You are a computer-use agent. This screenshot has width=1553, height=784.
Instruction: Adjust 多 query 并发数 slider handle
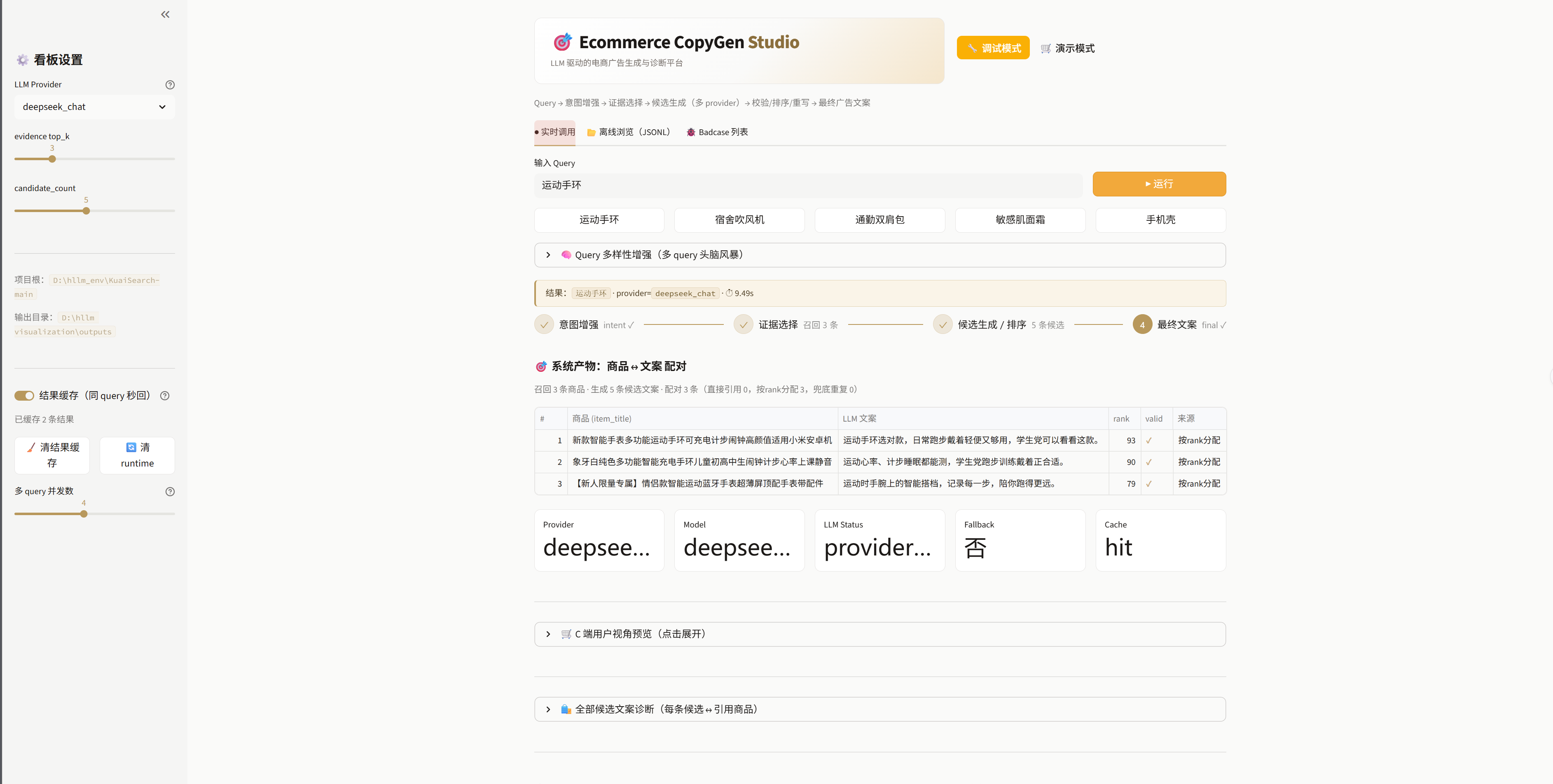[x=84, y=514]
